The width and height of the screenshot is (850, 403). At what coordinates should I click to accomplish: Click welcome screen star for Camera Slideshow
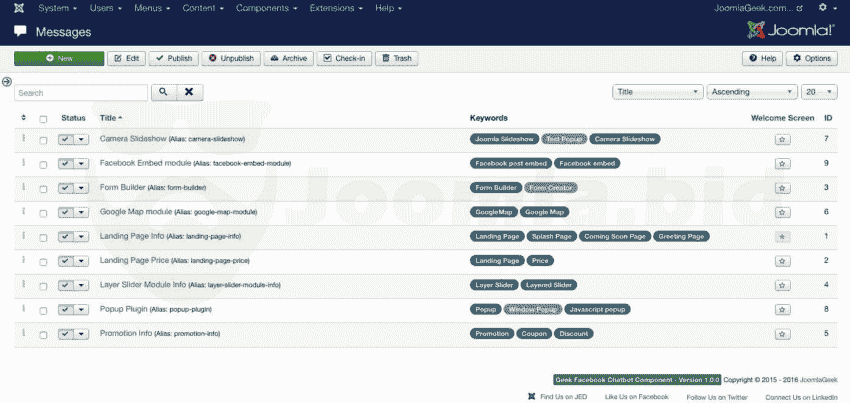[781, 140]
